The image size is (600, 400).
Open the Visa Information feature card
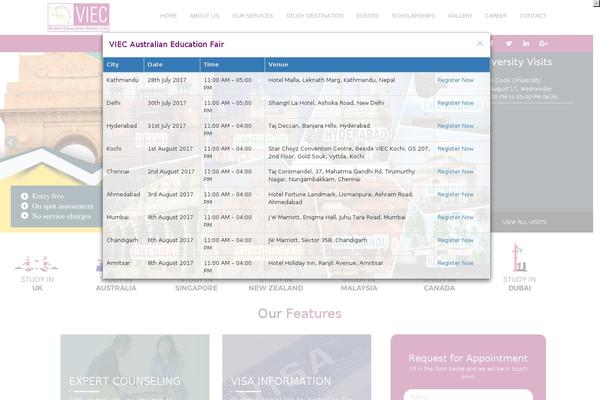pos(297,367)
